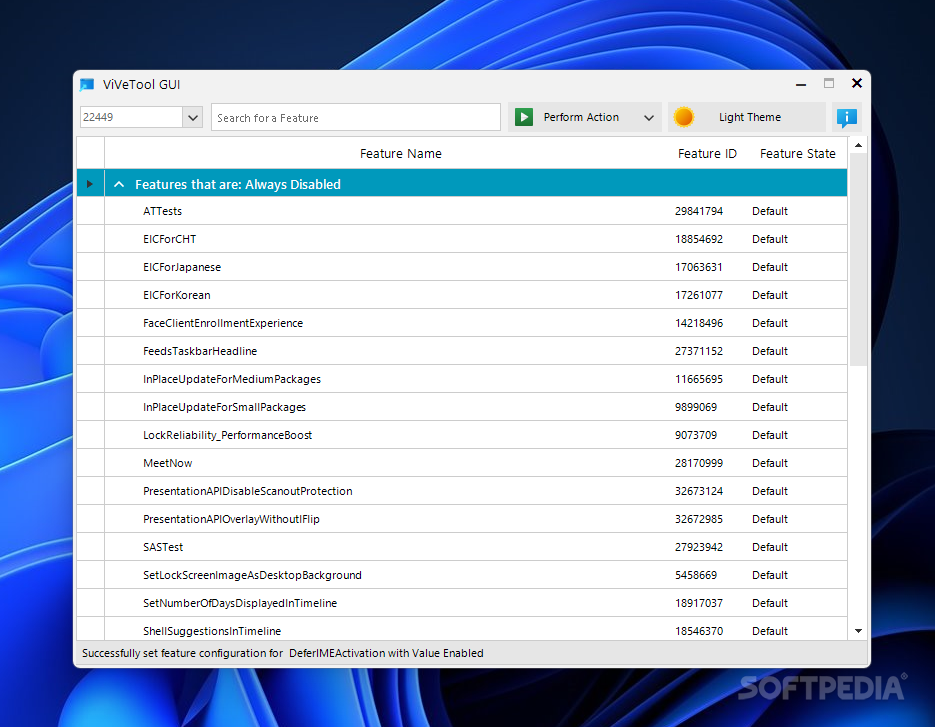Click the green play Perform Action icon
Image resolution: width=935 pixels, height=727 pixels.
[524, 117]
